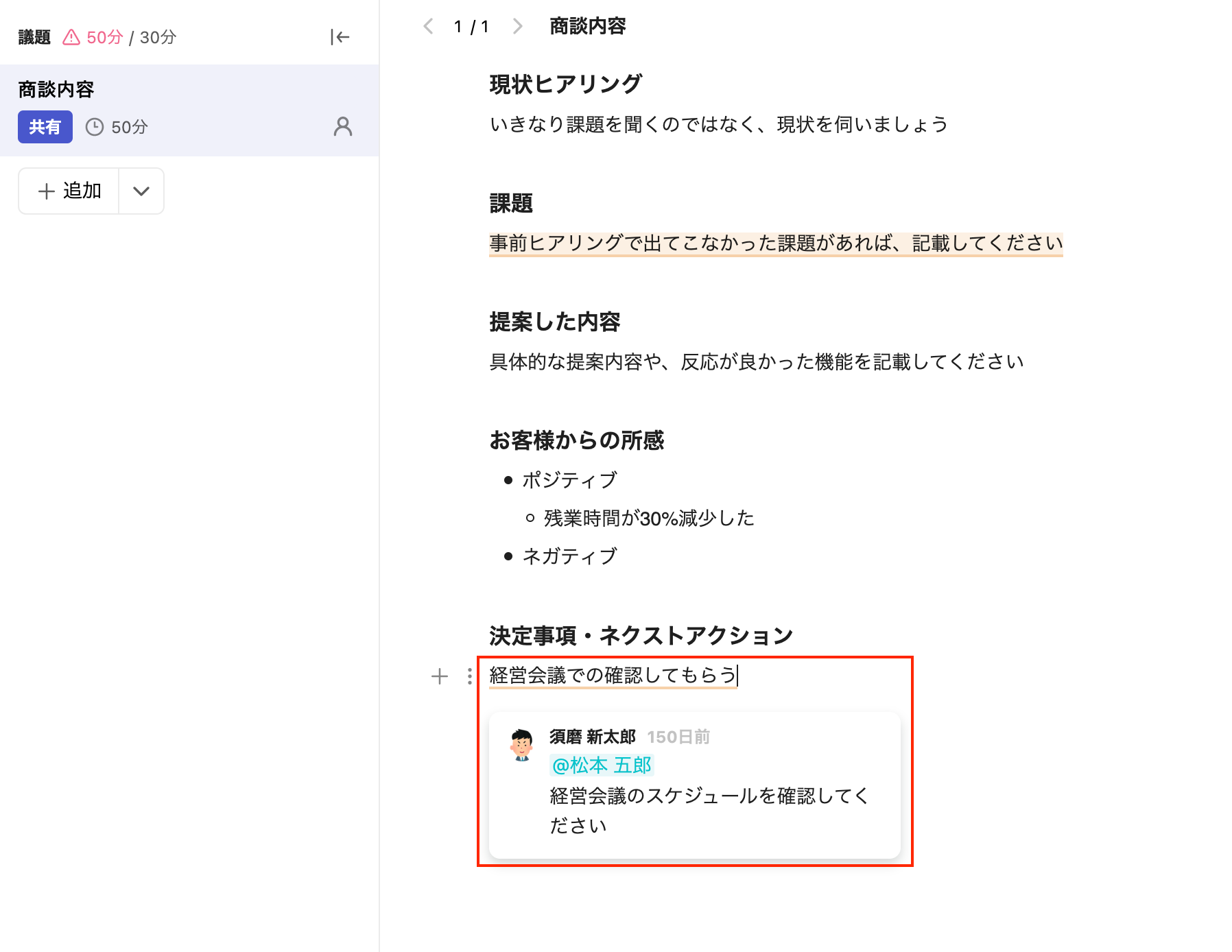Open assignee person icon in 商談内容 item
Screen dimensions: 1232x952
343,126
